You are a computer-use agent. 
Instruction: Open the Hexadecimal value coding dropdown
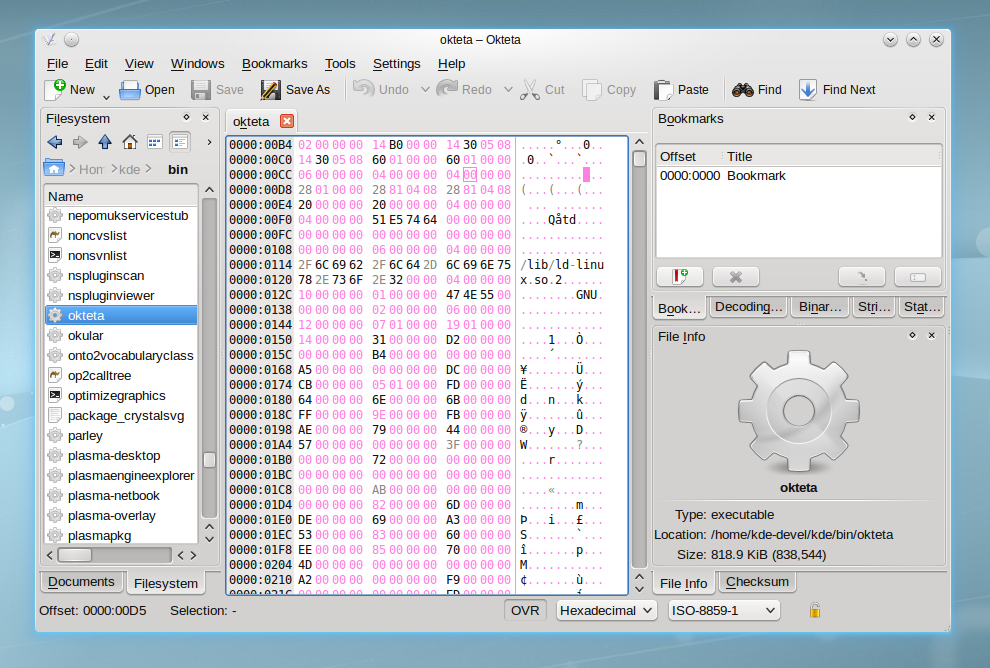[x=606, y=610]
